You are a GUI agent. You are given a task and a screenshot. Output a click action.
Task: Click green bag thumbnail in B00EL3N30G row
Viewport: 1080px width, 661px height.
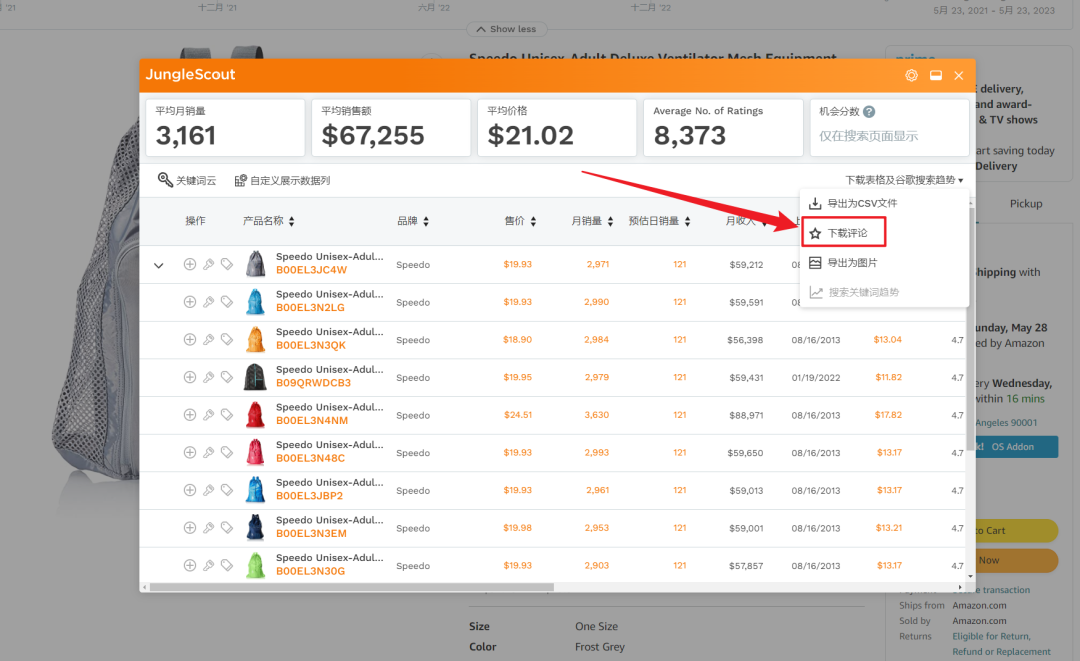click(x=256, y=565)
